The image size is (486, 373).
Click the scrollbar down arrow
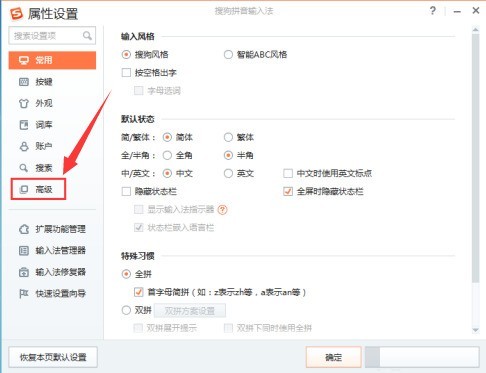point(476,330)
